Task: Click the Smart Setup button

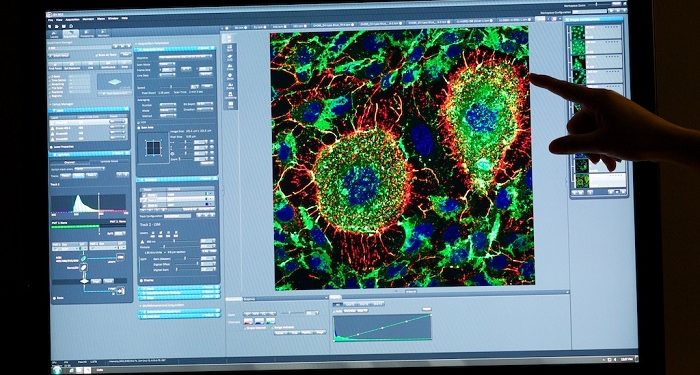Action: [x=59, y=55]
